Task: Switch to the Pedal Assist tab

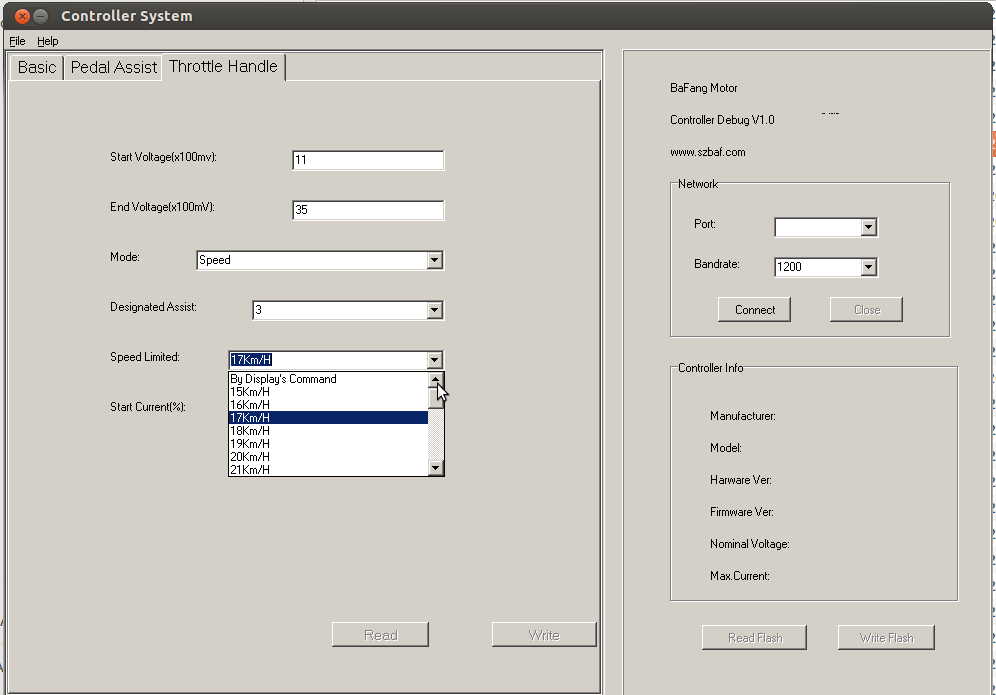Action: click(x=114, y=67)
